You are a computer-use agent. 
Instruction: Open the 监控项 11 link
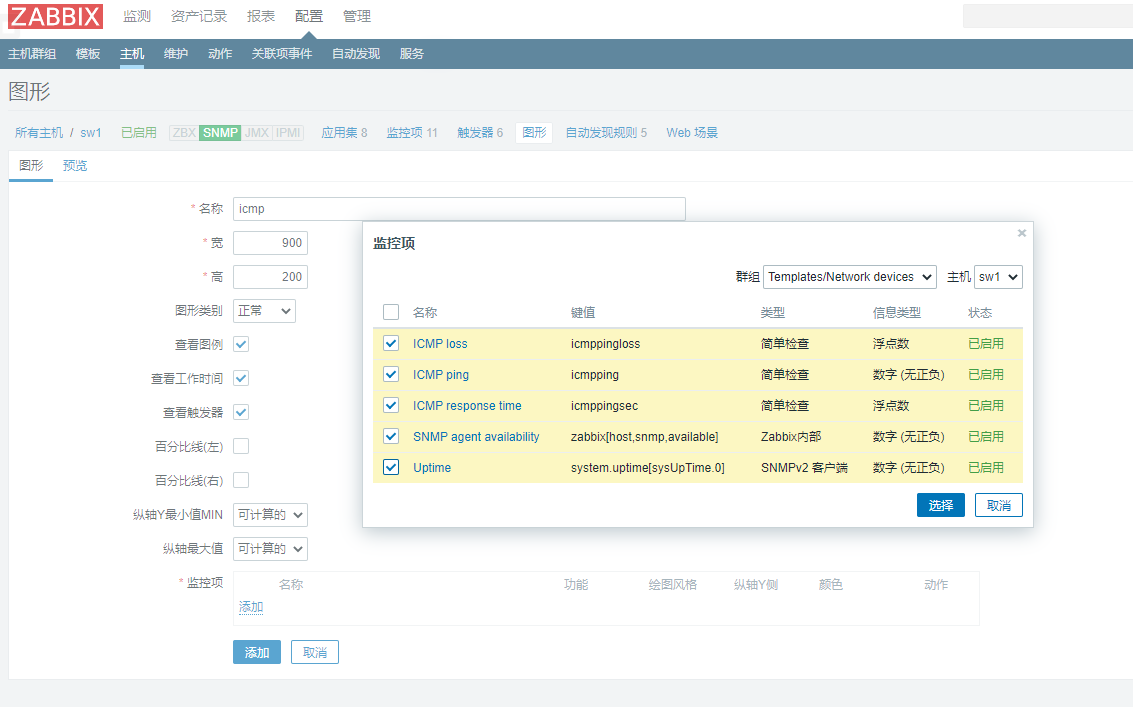(x=412, y=132)
